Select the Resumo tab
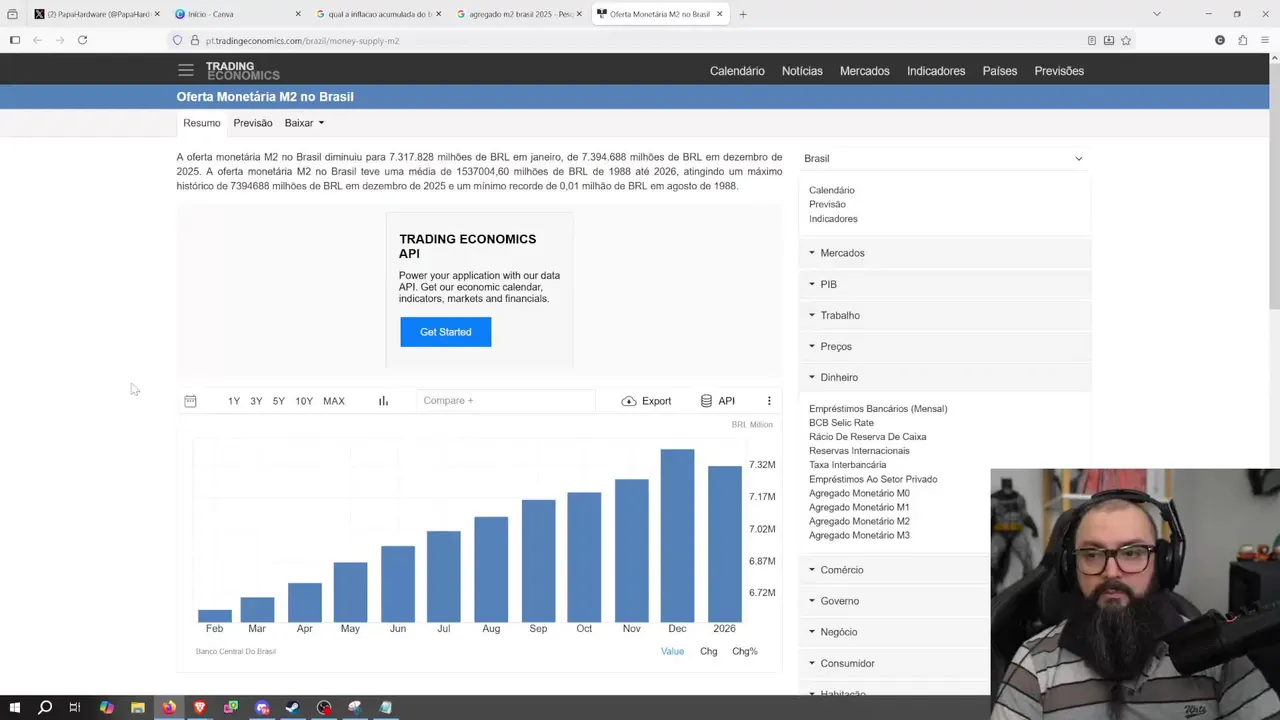 (x=201, y=123)
